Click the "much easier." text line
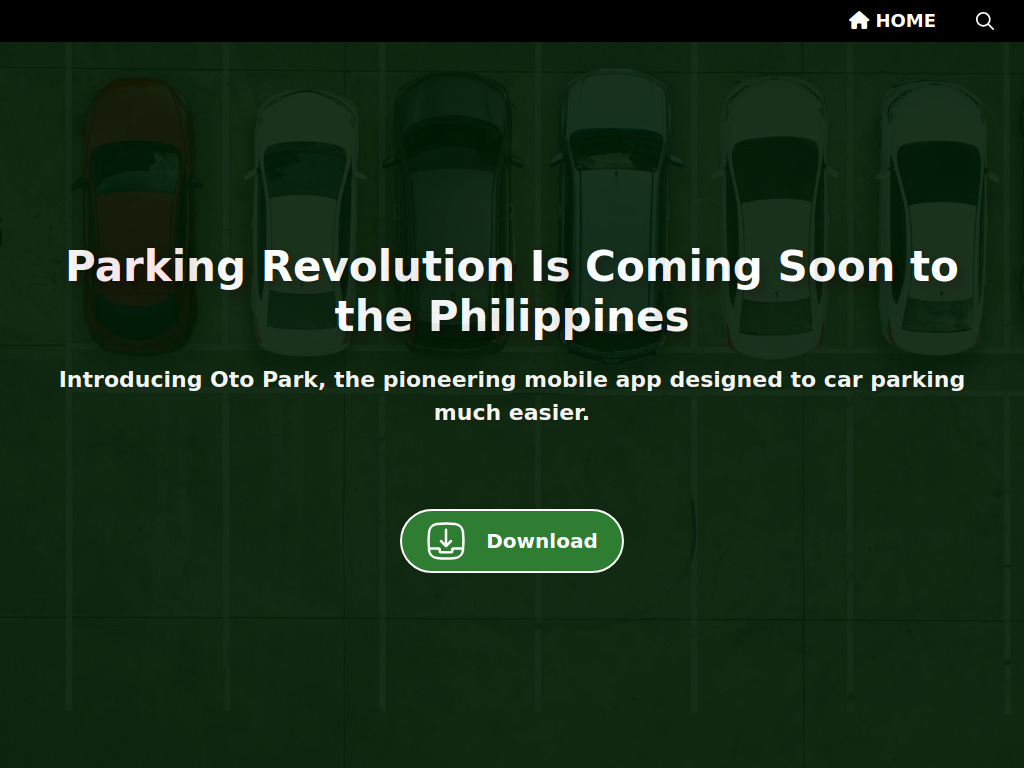1024x768 pixels. (x=511, y=412)
